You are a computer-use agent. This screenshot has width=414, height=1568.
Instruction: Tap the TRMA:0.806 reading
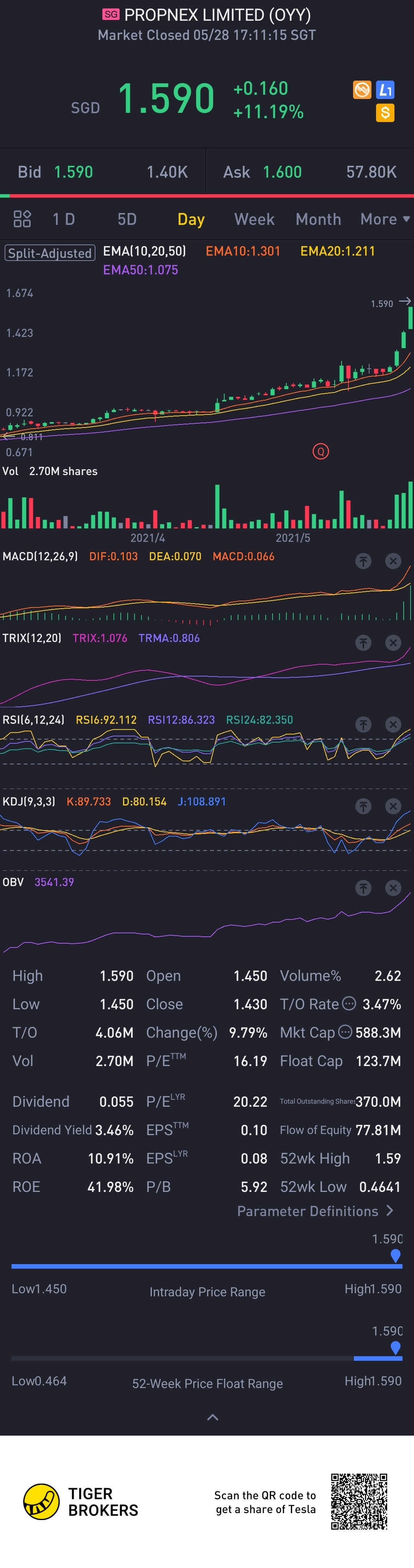pyautogui.click(x=169, y=638)
